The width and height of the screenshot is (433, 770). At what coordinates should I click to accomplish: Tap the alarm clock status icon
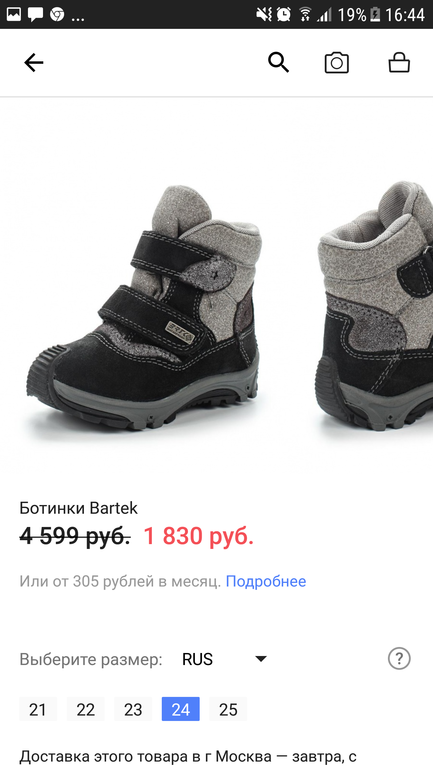[x=284, y=15]
